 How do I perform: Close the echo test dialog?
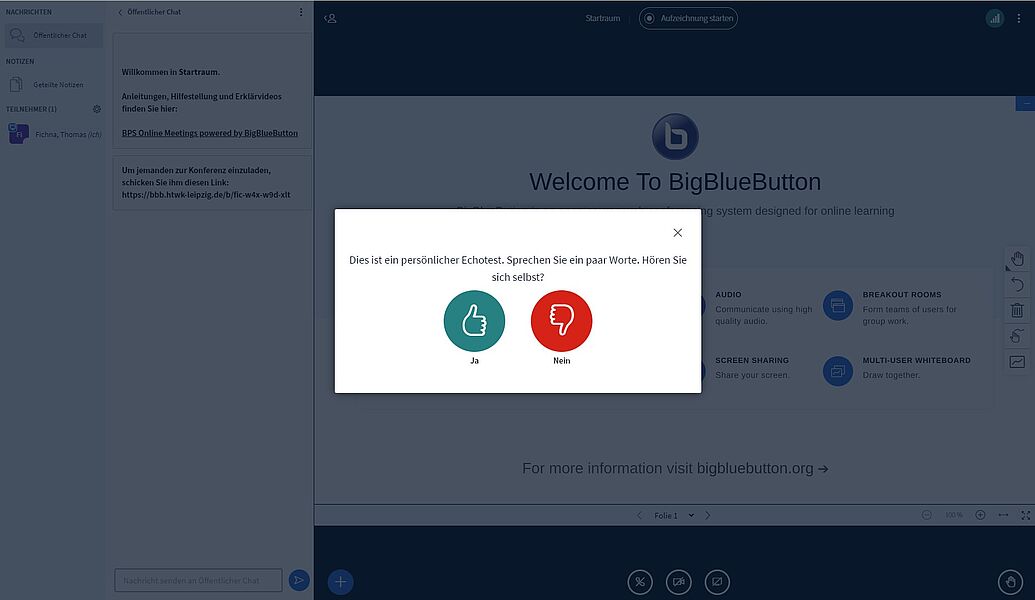click(x=677, y=232)
